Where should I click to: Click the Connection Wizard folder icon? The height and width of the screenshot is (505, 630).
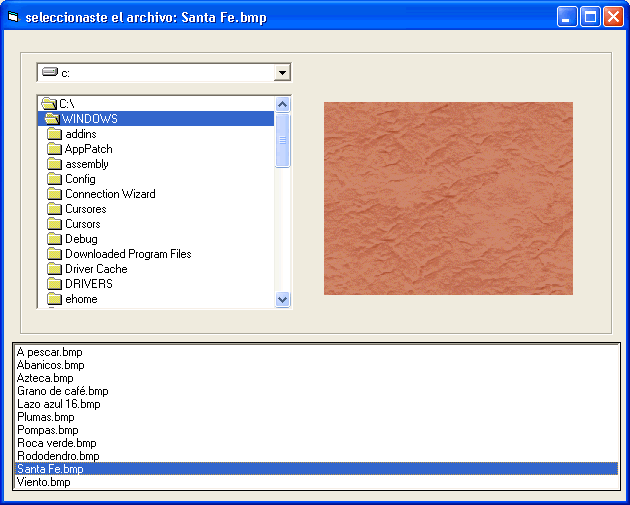[54, 194]
